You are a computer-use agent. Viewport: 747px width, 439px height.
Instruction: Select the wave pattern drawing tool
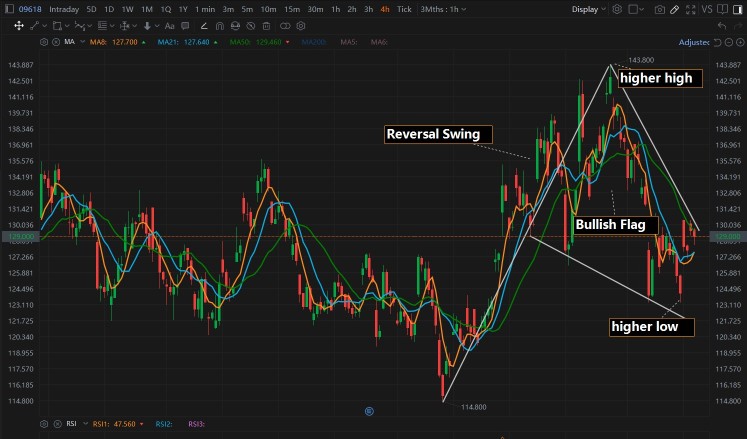(80, 26)
